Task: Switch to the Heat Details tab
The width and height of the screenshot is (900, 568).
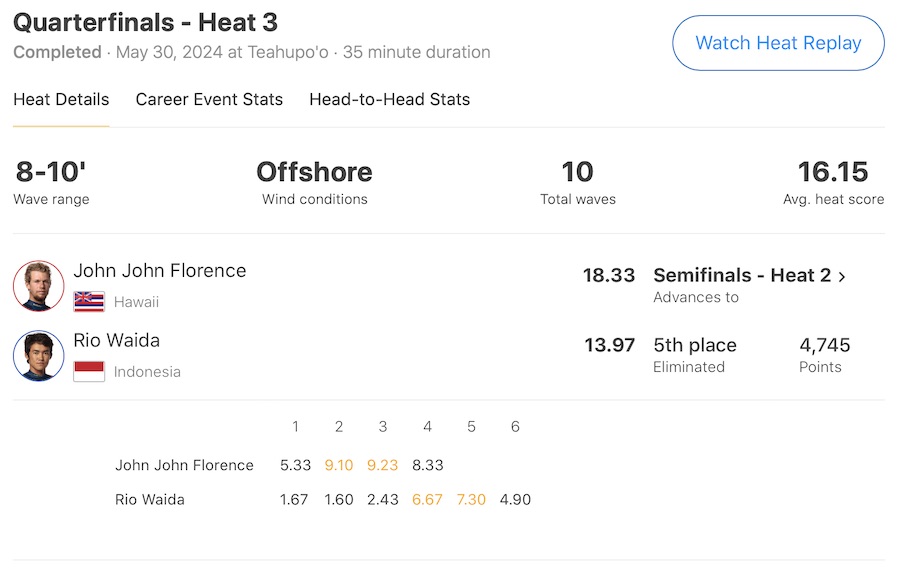Action: (61, 99)
